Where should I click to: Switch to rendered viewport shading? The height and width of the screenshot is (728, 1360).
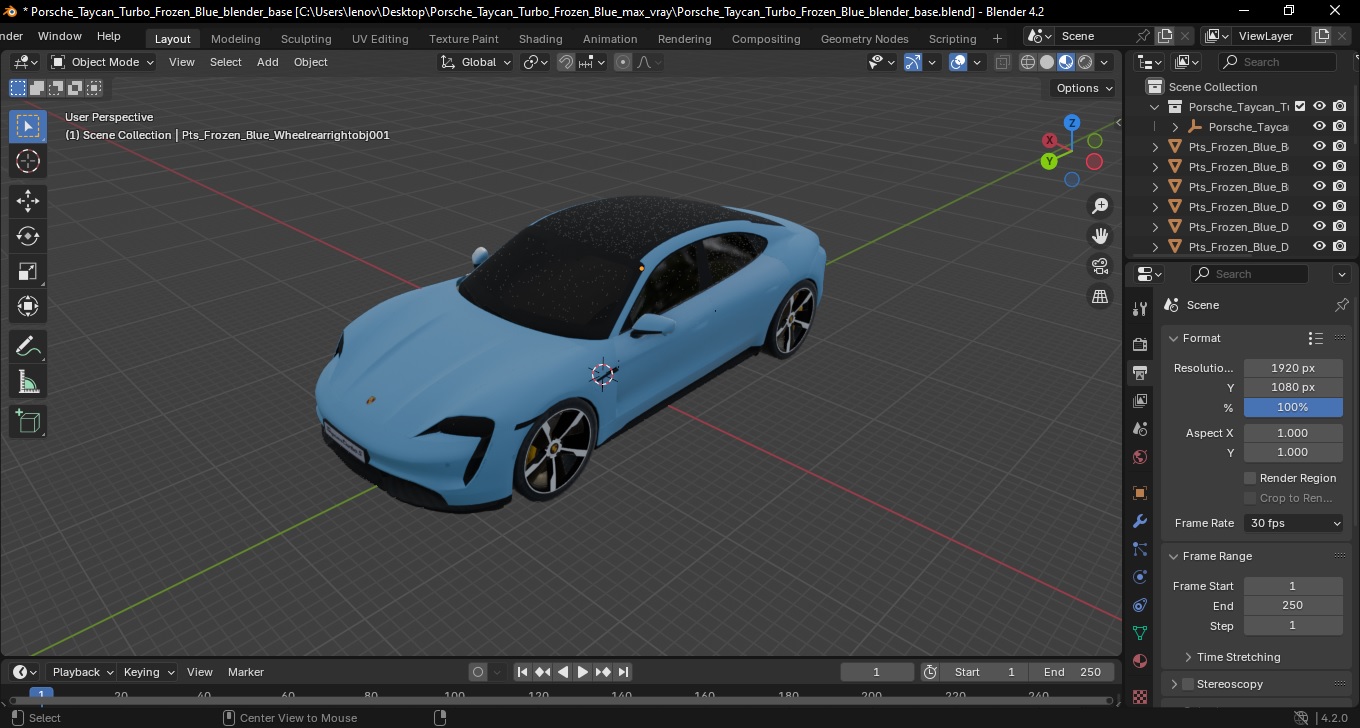1085,62
